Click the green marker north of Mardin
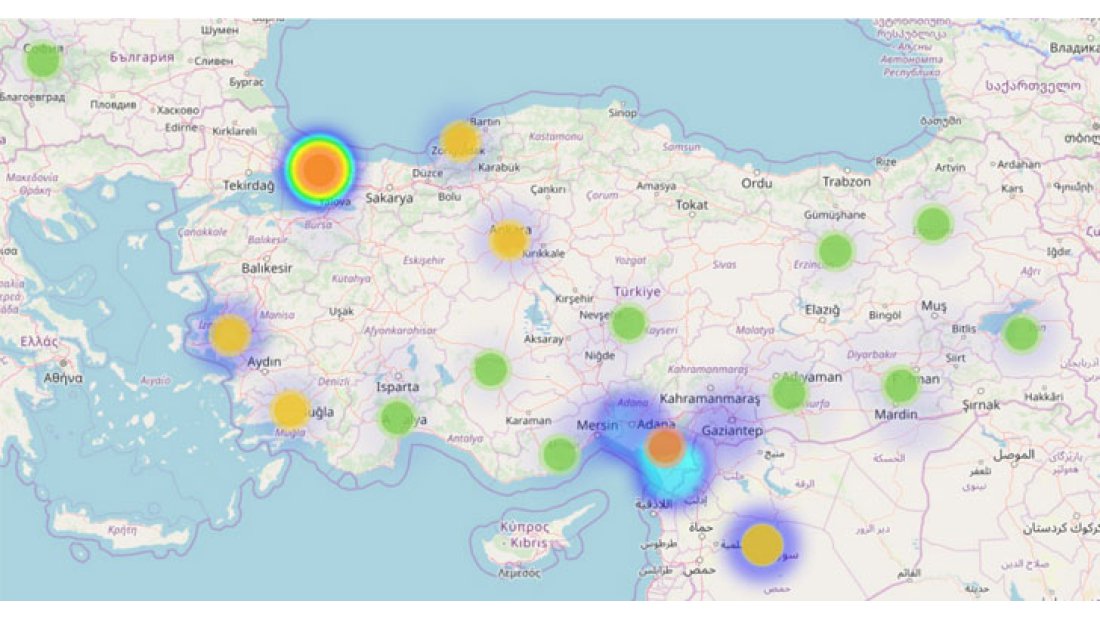The image size is (1100, 618). (900, 385)
